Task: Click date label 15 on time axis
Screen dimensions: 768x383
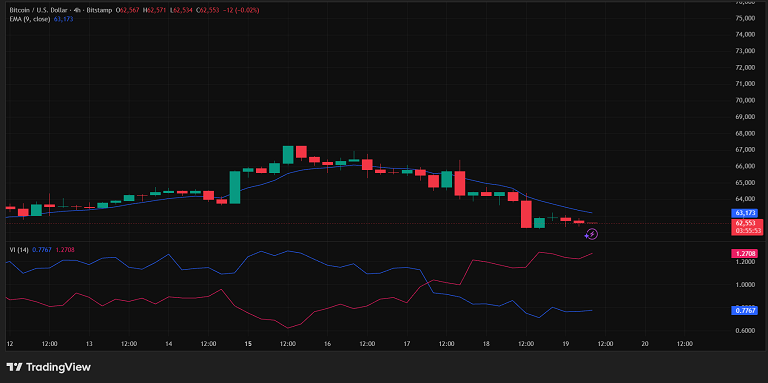Action: pos(248,344)
